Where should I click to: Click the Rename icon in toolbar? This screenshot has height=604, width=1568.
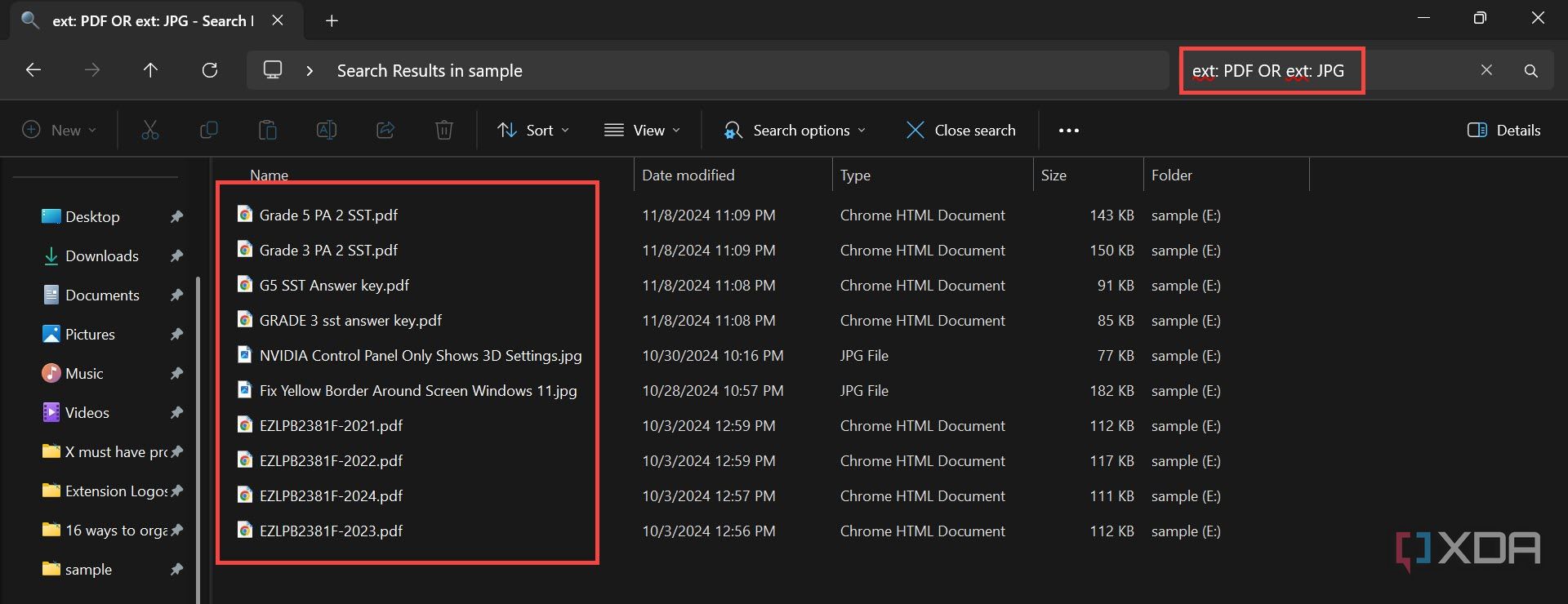[x=327, y=130]
